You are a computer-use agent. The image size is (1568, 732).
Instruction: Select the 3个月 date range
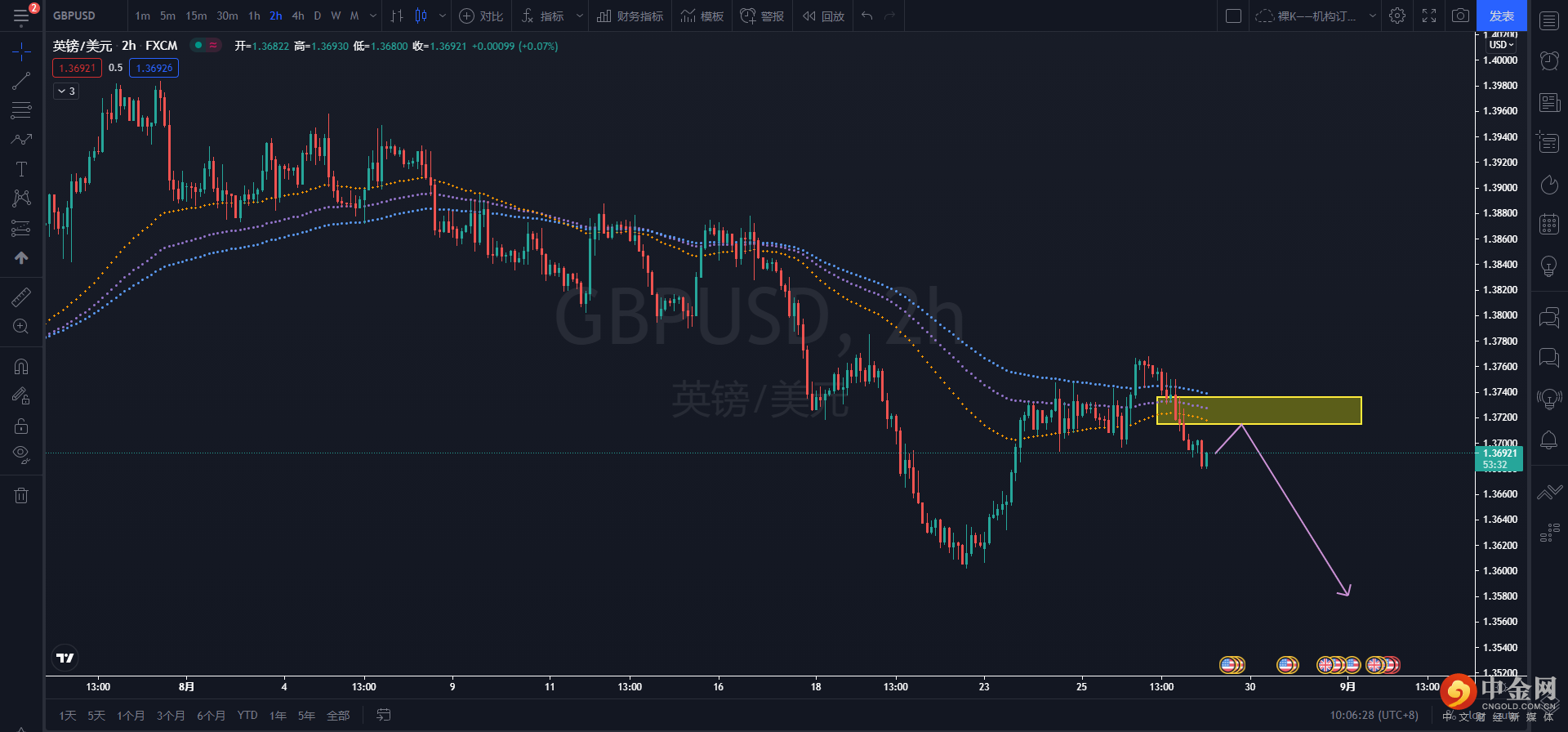pos(171,716)
